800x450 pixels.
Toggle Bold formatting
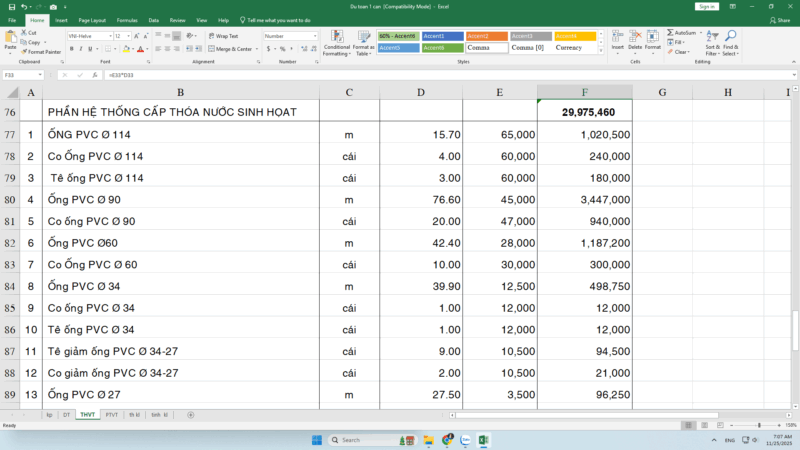pos(71,48)
